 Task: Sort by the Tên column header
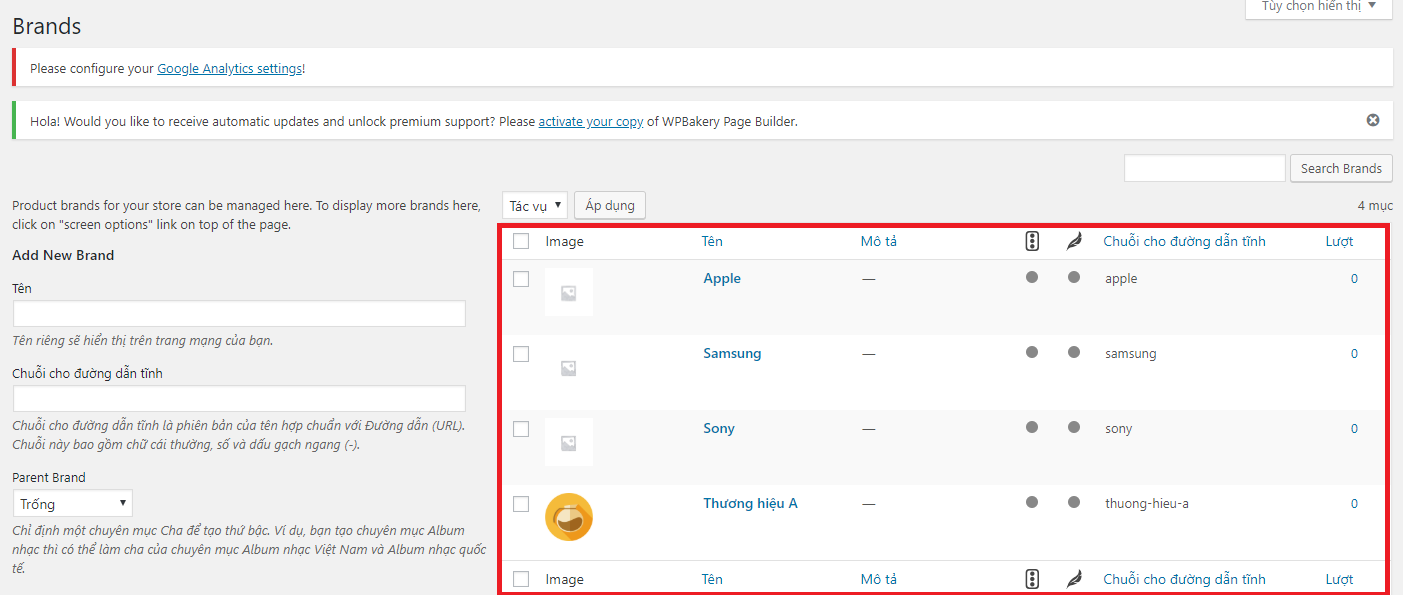[712, 241]
